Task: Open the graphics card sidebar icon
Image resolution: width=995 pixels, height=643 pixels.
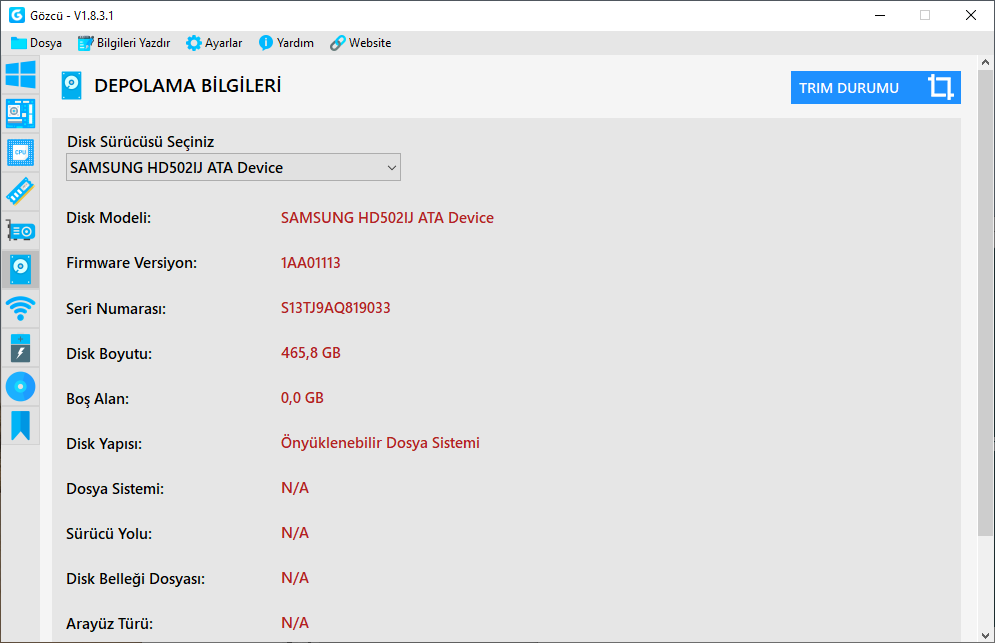Action: pos(20,231)
